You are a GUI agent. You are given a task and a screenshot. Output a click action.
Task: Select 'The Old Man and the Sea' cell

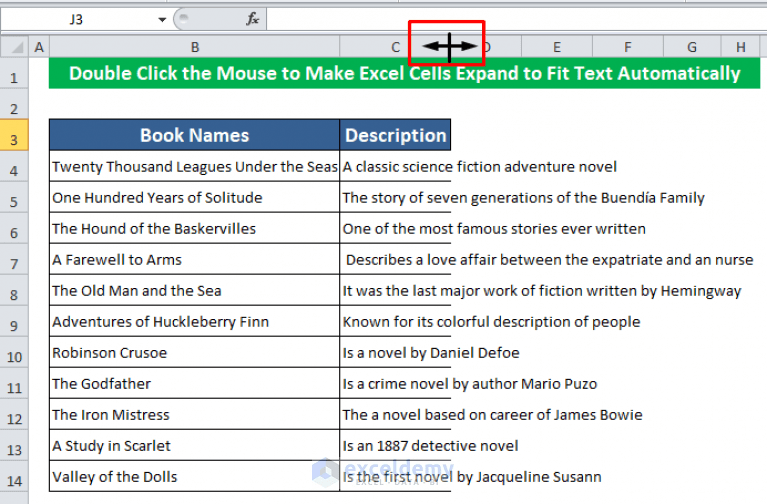pos(195,290)
